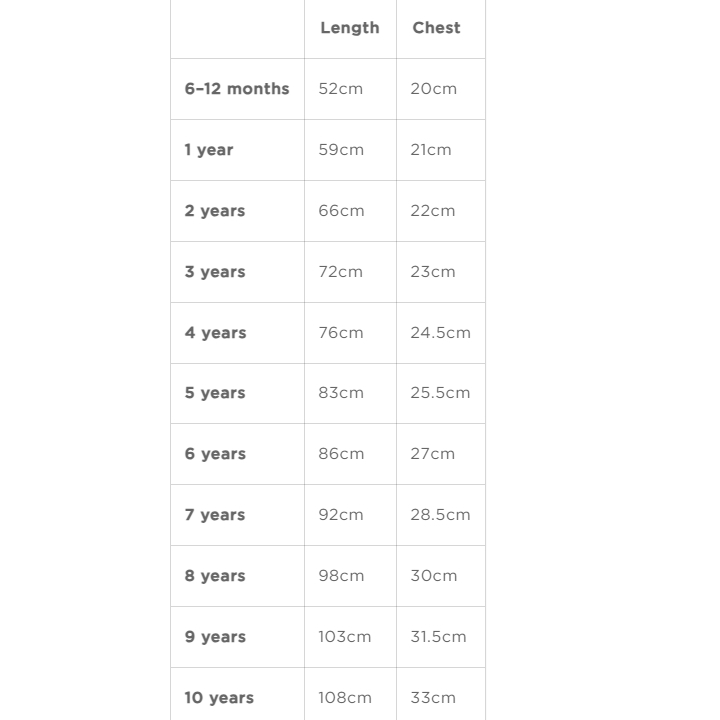Click the 28.5cm chest cell
The height and width of the screenshot is (720, 720).
440,515
